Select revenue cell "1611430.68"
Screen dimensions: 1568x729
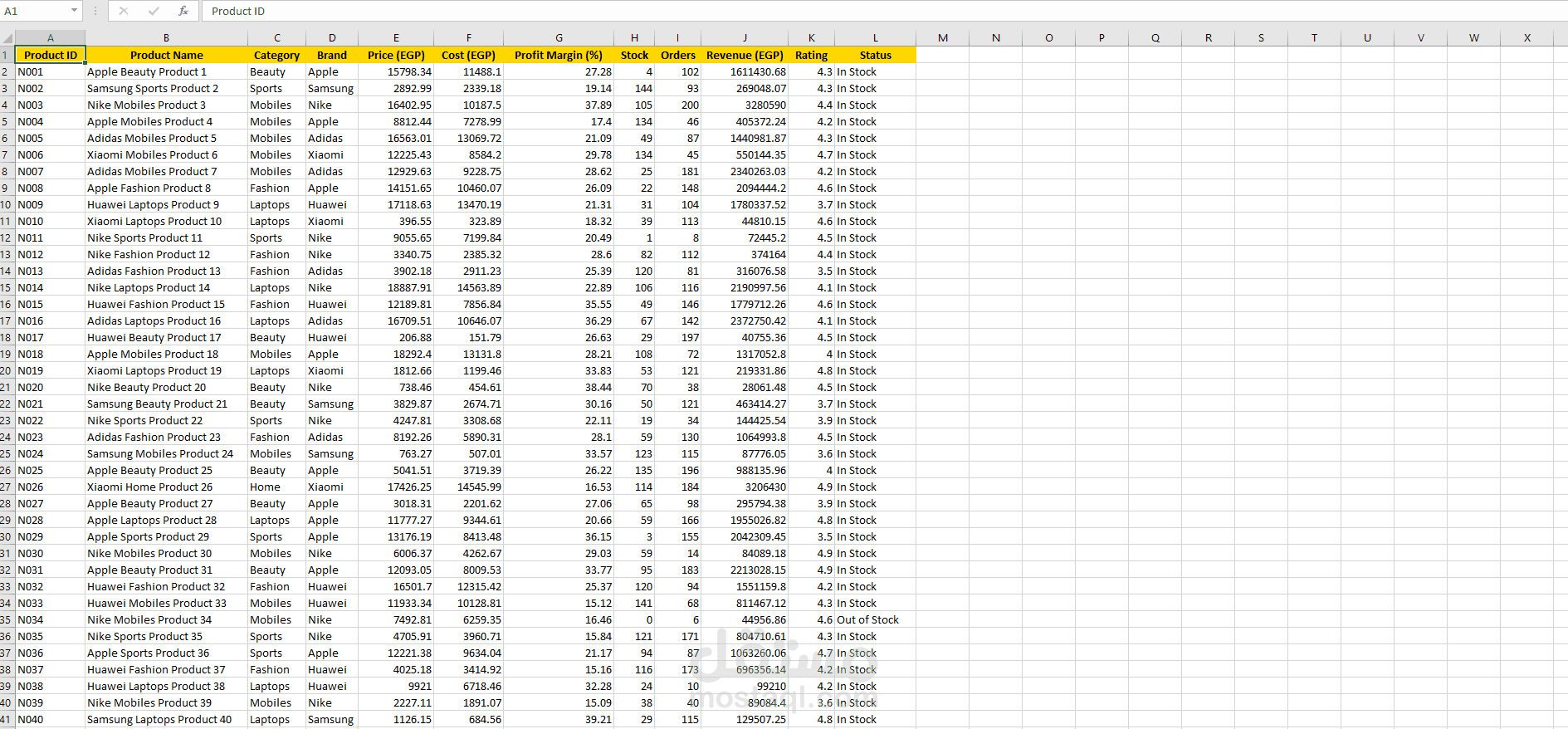[x=745, y=71]
